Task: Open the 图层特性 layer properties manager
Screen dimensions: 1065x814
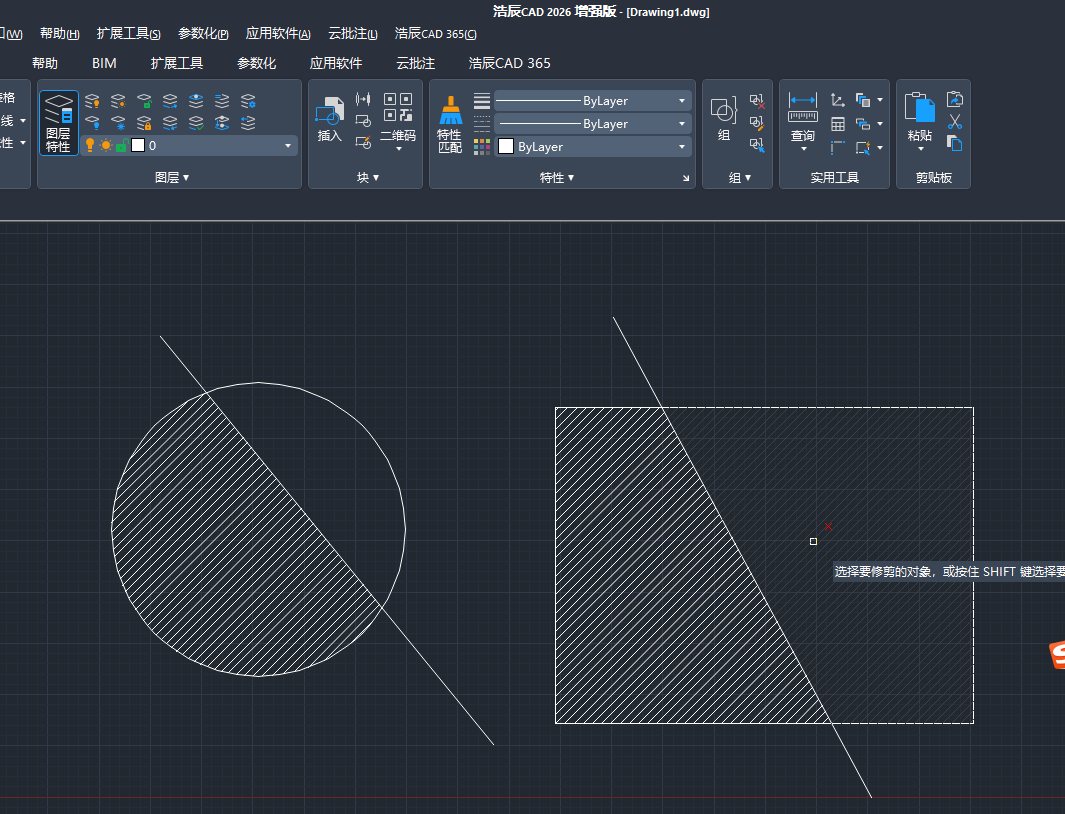Action: point(58,123)
